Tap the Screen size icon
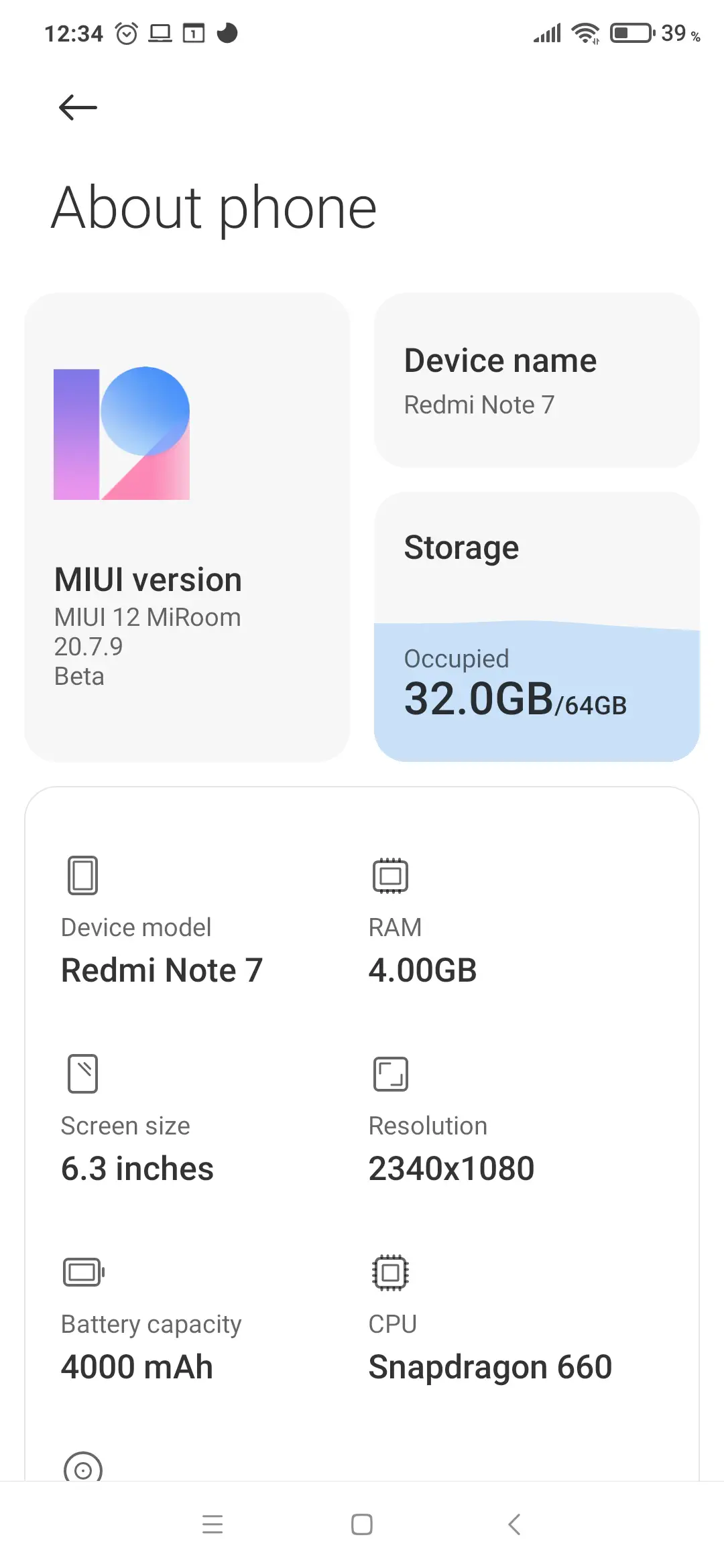Screen dimensions: 724x1568 (x=83, y=1073)
